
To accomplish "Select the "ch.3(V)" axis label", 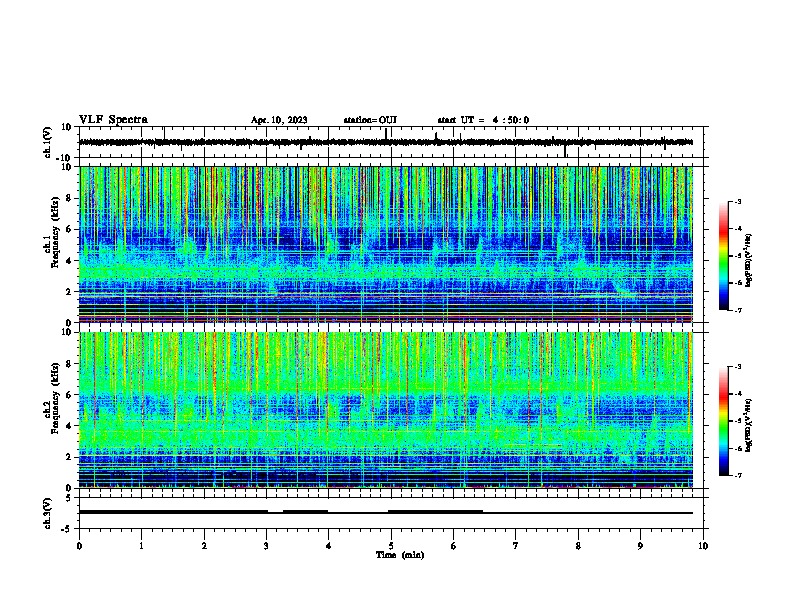I will click(48, 513).
